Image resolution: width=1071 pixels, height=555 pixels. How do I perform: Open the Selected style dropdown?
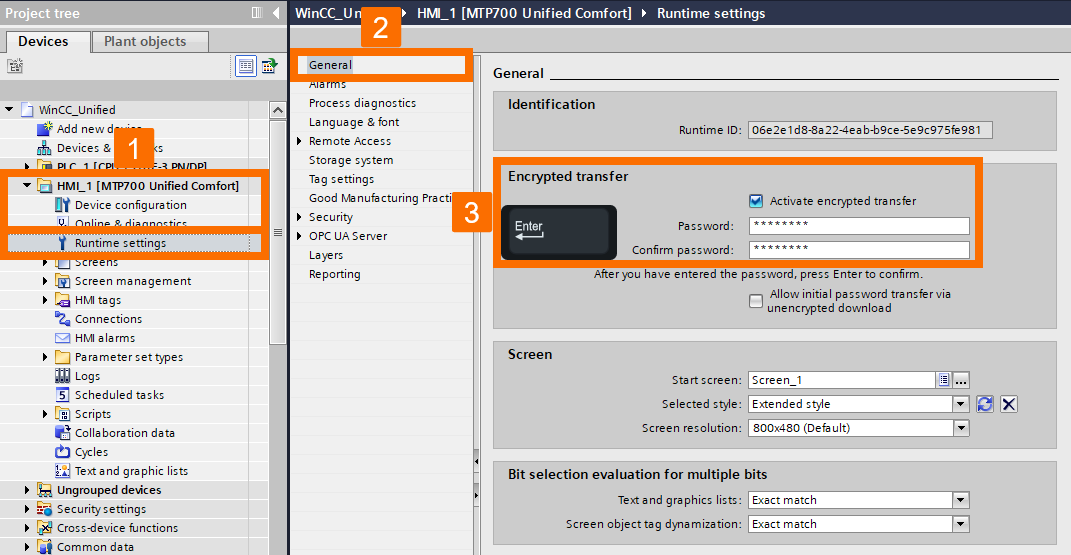pyautogui.click(x=961, y=404)
